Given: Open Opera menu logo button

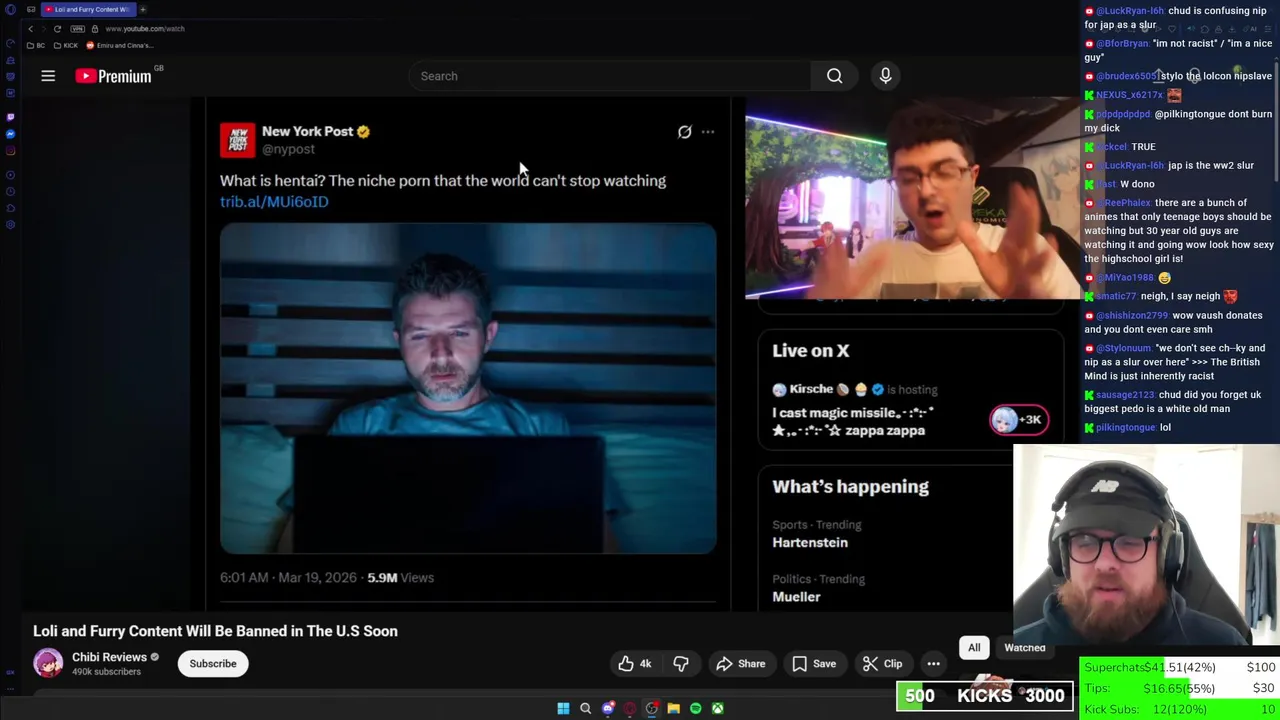Looking at the screenshot, I should 10,9.
